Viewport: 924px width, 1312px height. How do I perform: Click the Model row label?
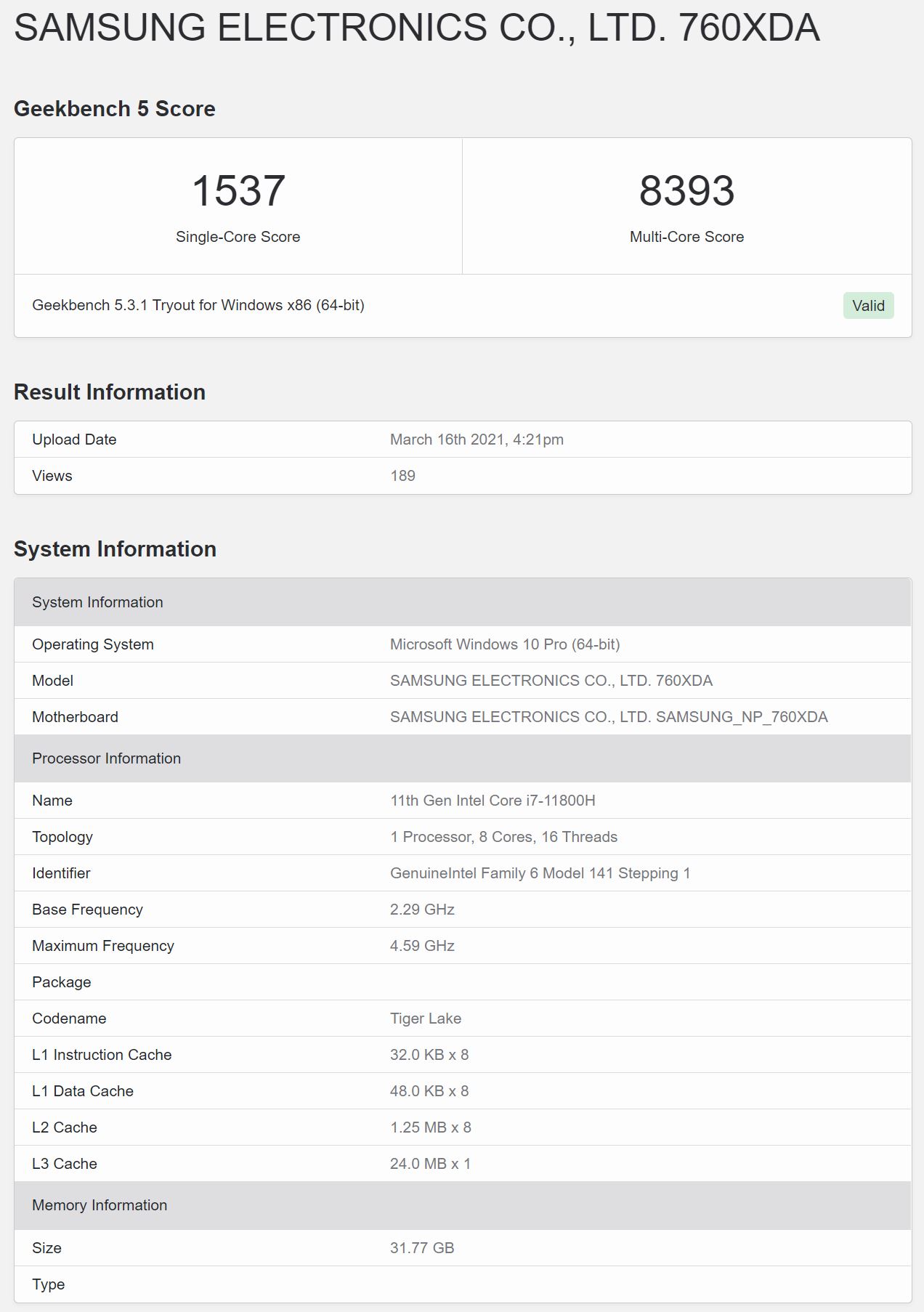point(53,681)
